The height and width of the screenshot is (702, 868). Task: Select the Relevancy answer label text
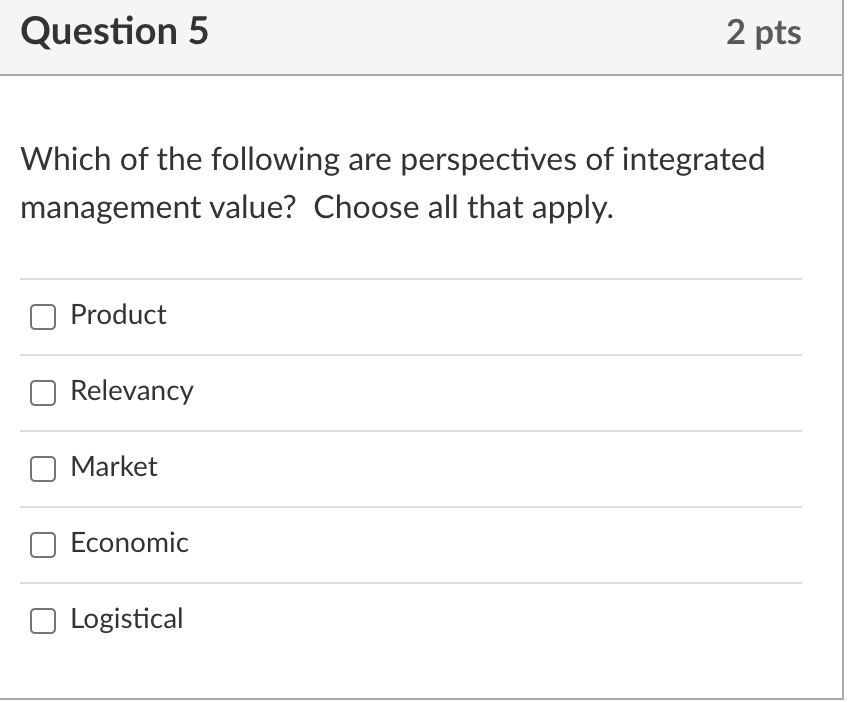(131, 392)
